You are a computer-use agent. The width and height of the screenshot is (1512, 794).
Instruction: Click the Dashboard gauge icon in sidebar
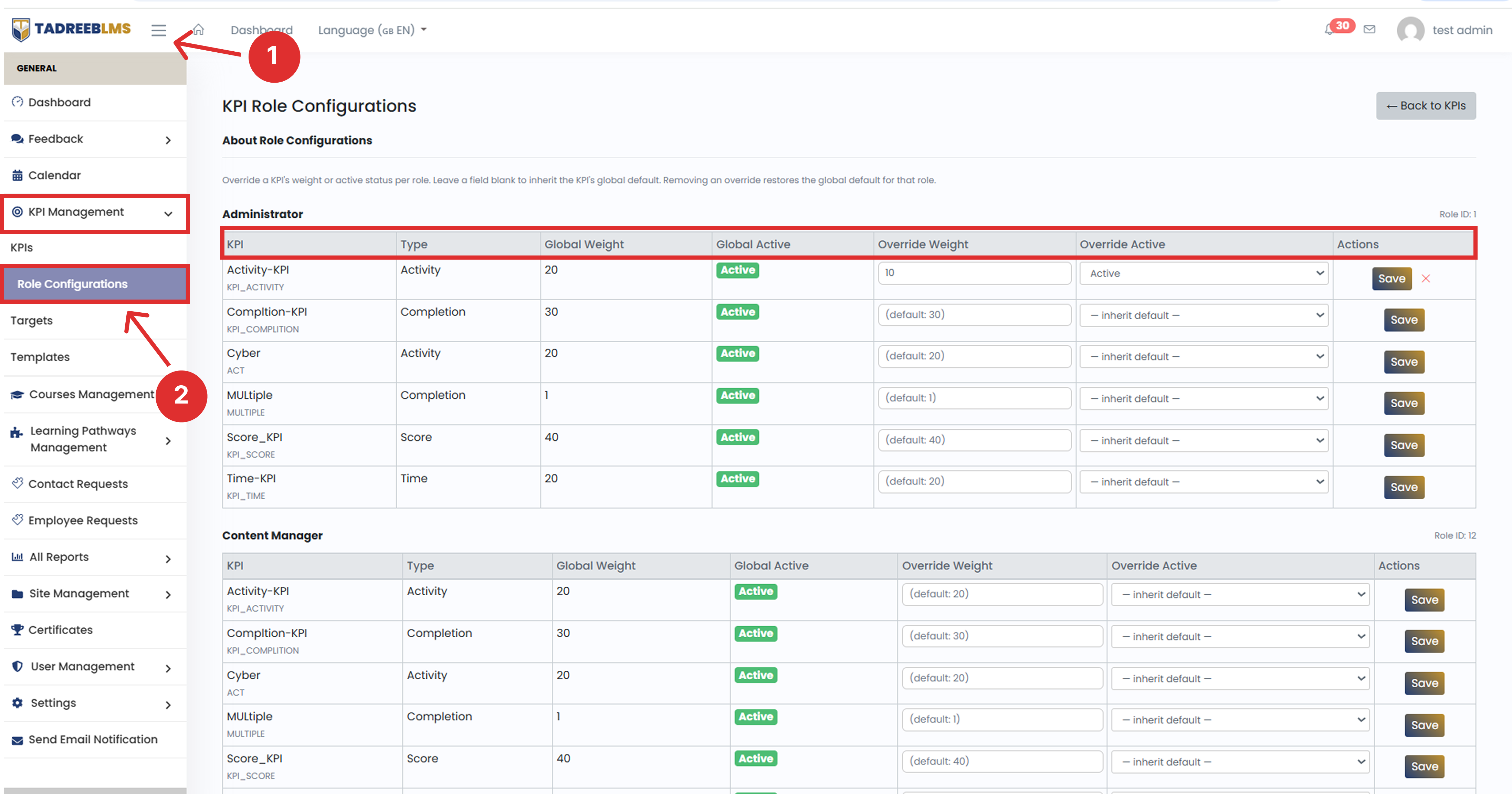point(18,102)
